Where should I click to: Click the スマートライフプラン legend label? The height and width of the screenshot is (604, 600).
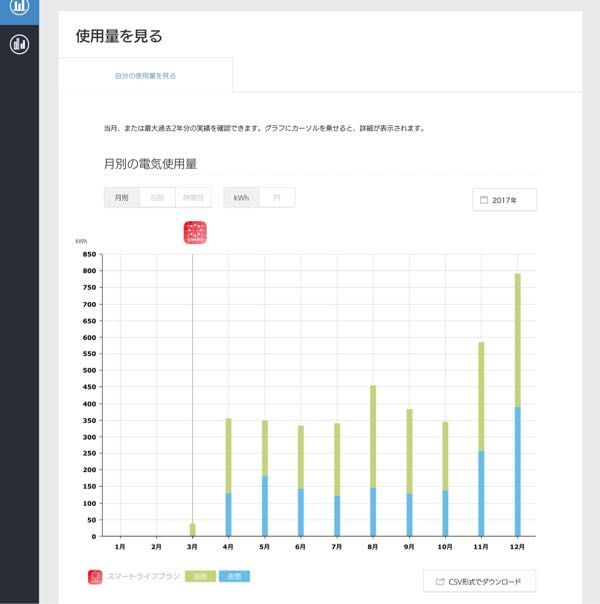143,576
